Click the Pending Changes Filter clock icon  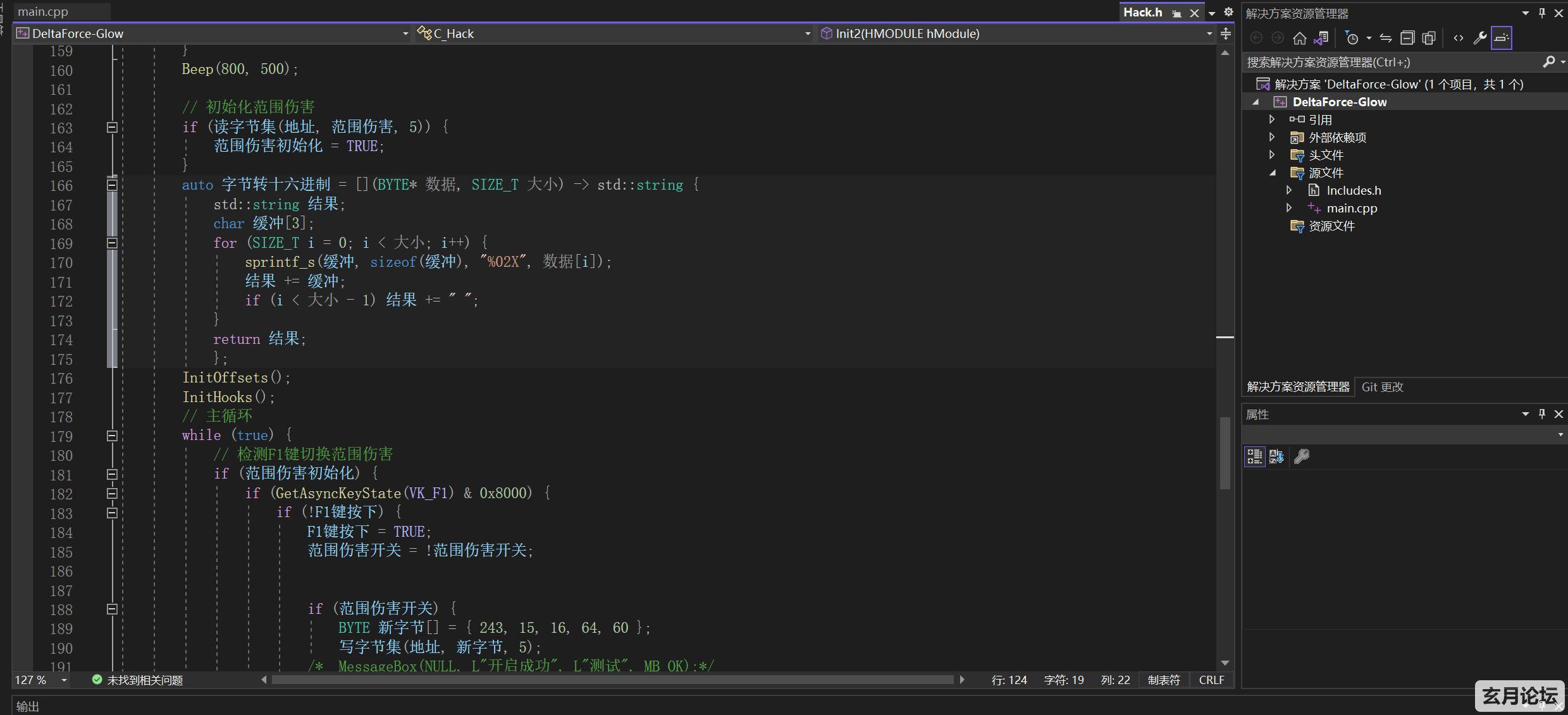(x=1352, y=37)
